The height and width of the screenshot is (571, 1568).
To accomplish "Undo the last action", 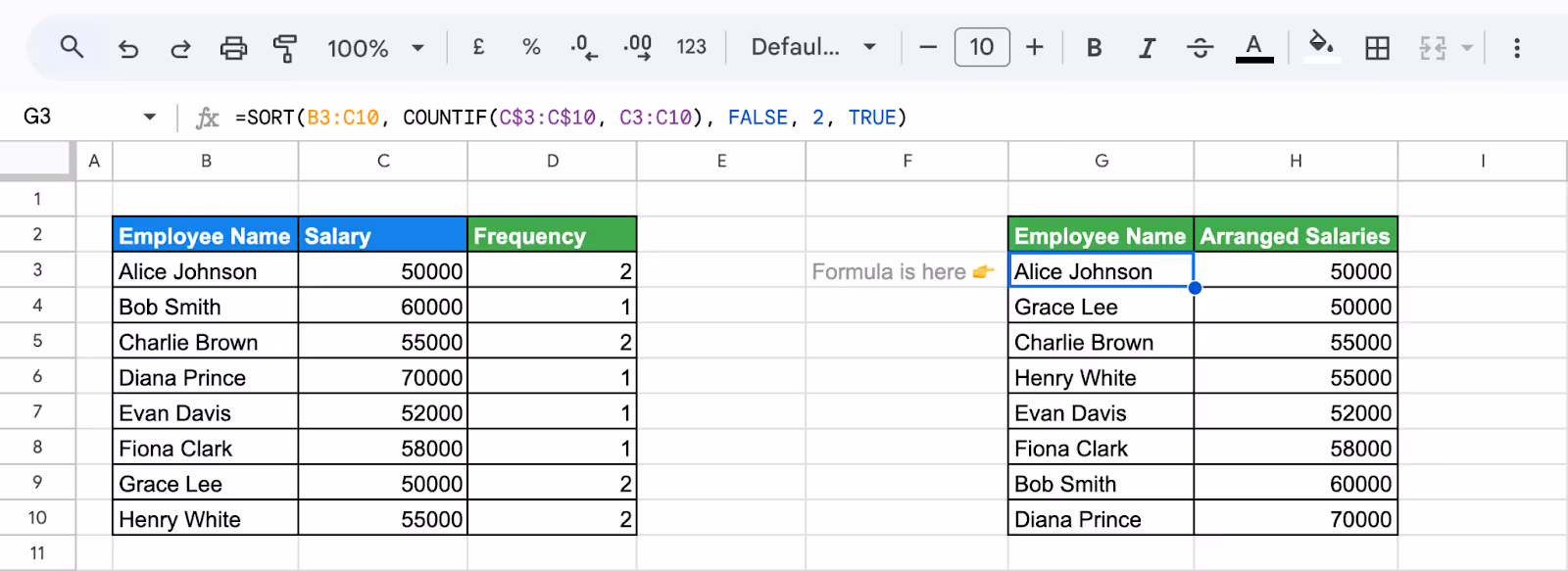I will pos(128,48).
